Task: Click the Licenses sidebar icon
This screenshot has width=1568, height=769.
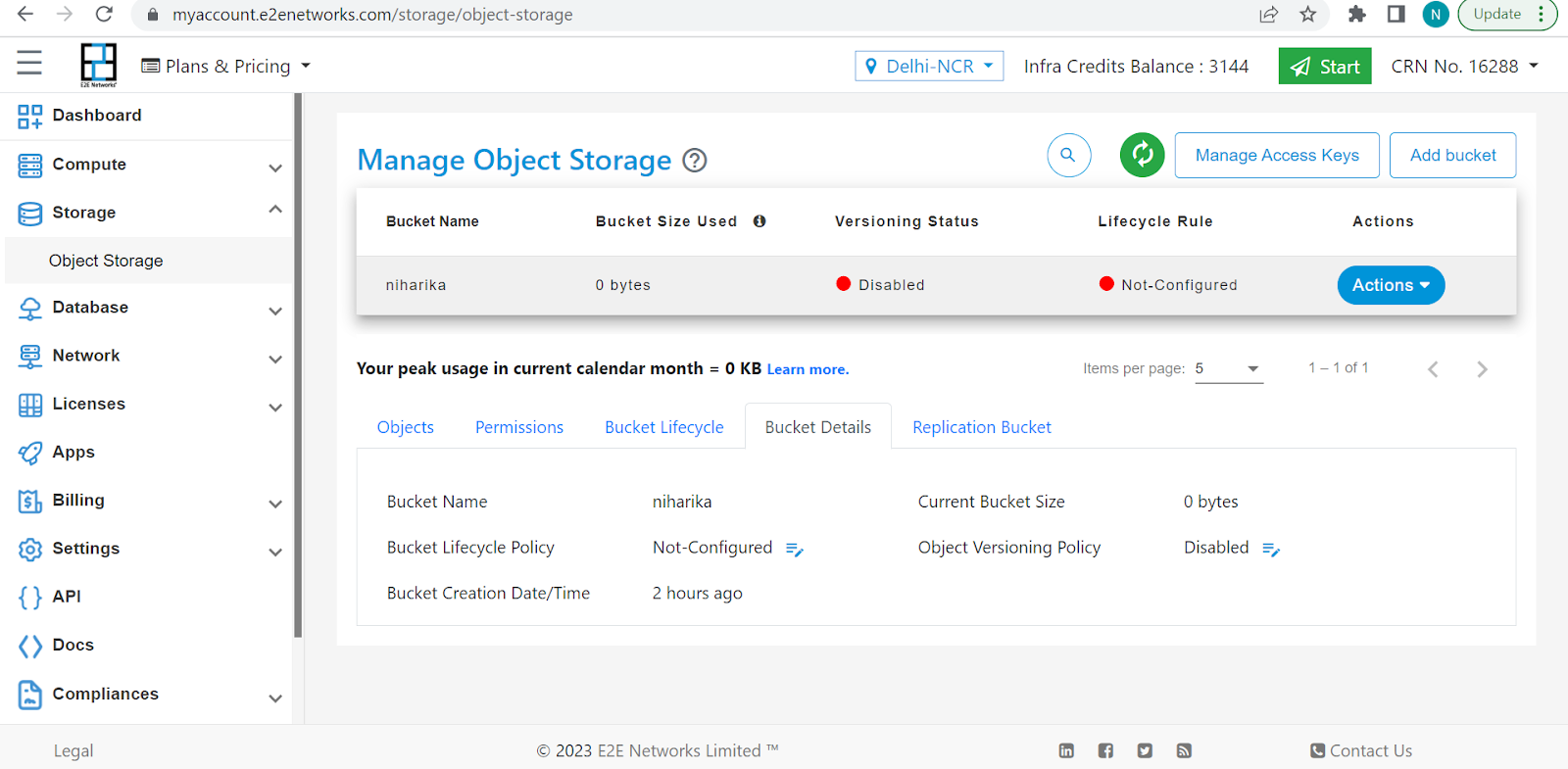Action: [x=30, y=405]
